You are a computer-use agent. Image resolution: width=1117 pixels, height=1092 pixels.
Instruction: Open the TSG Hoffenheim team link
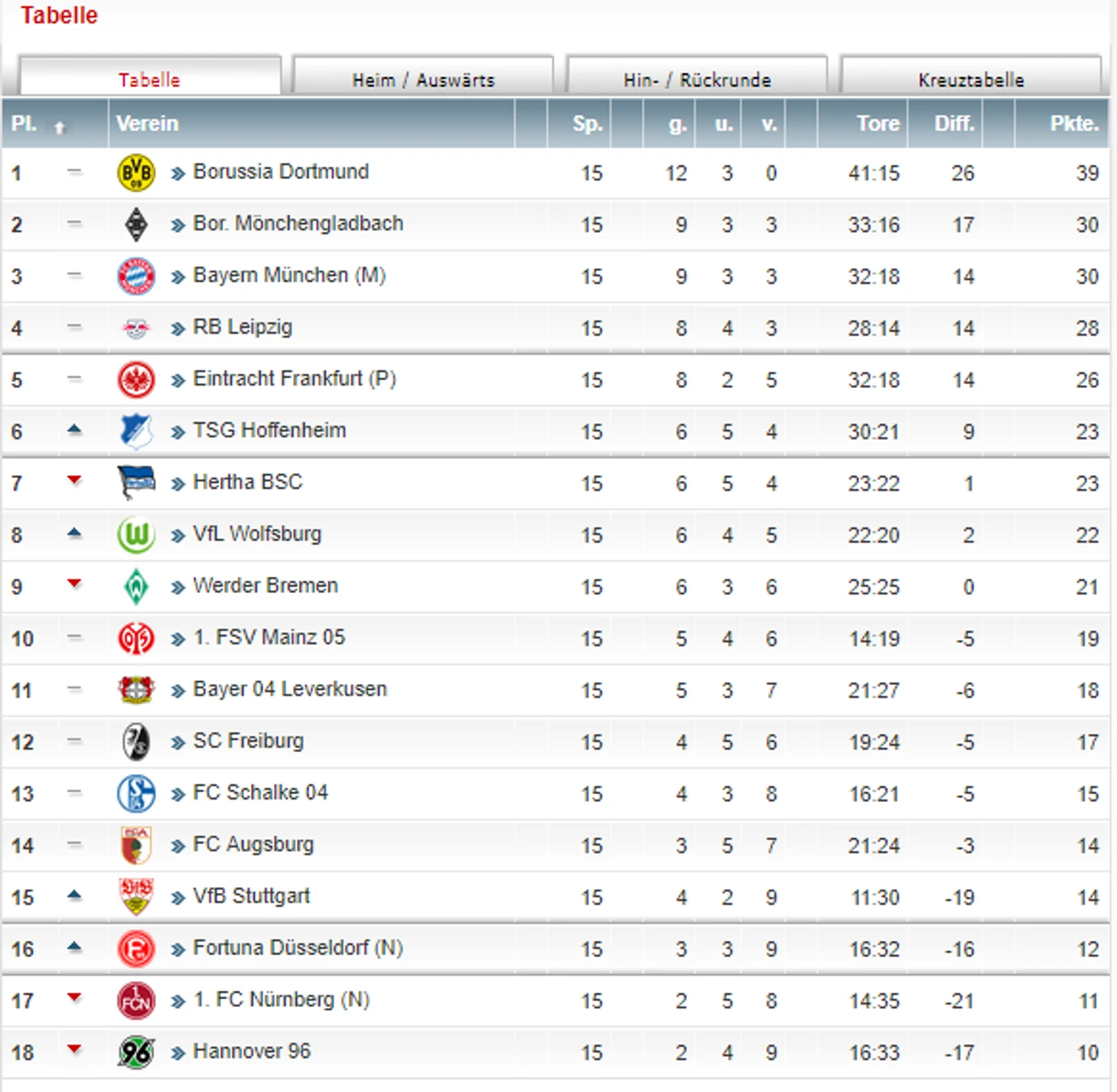[x=269, y=430]
